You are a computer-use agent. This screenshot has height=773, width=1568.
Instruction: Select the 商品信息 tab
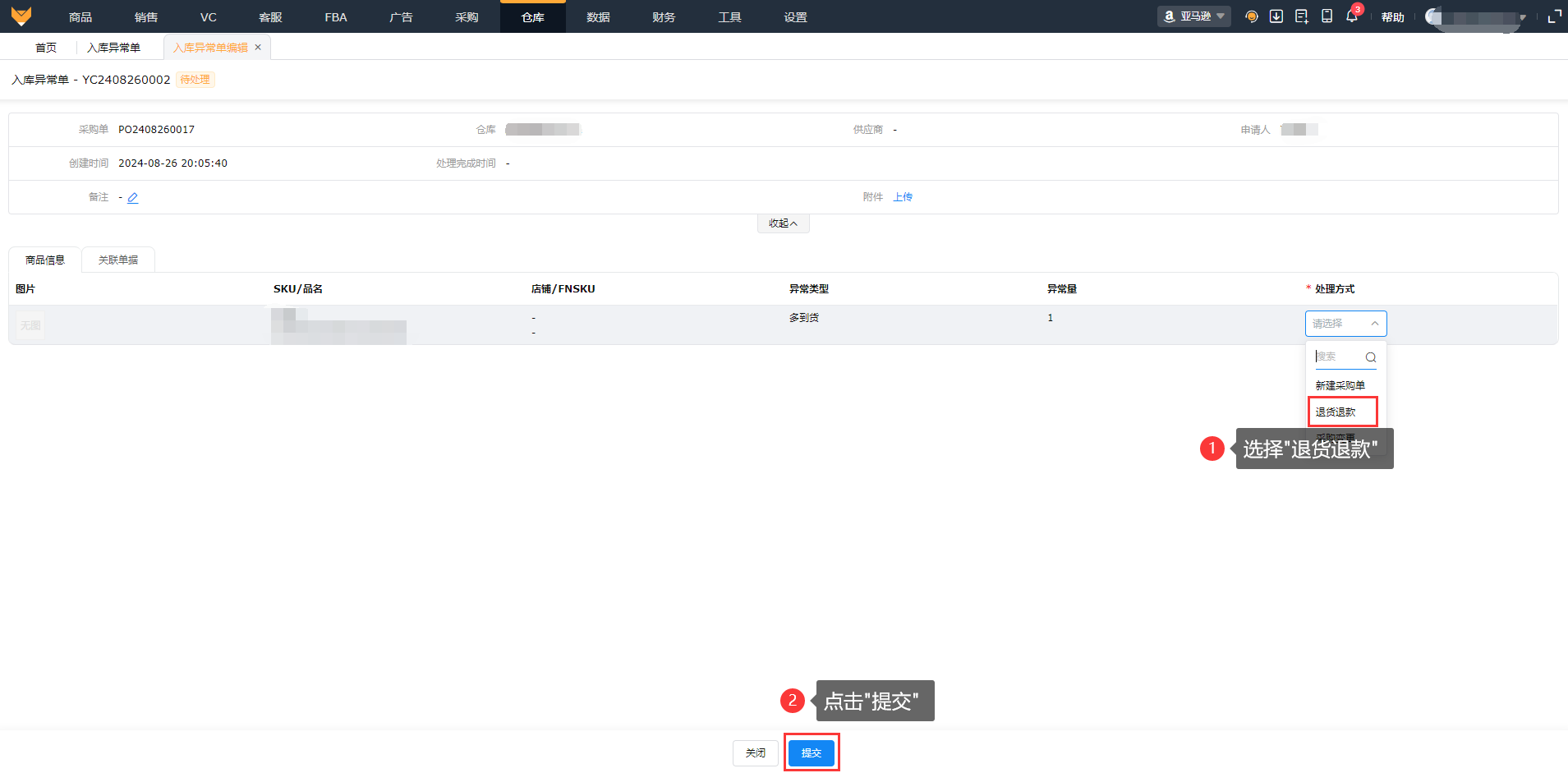[45, 260]
